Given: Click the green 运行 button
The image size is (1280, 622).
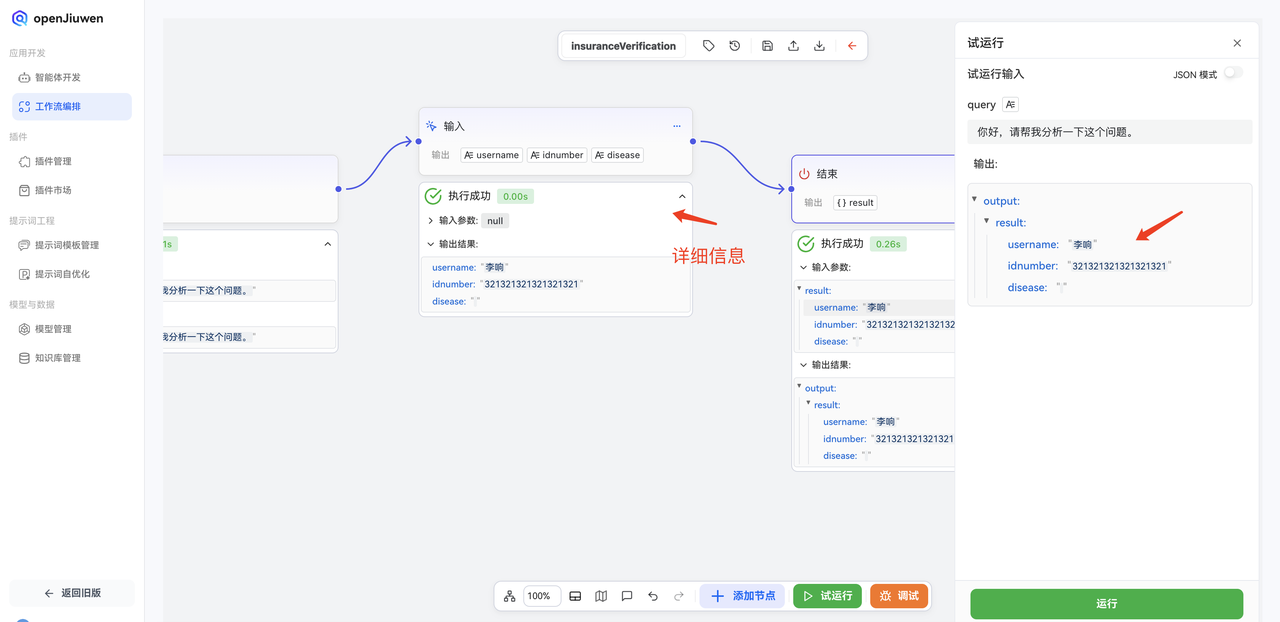Looking at the screenshot, I should [1106, 603].
